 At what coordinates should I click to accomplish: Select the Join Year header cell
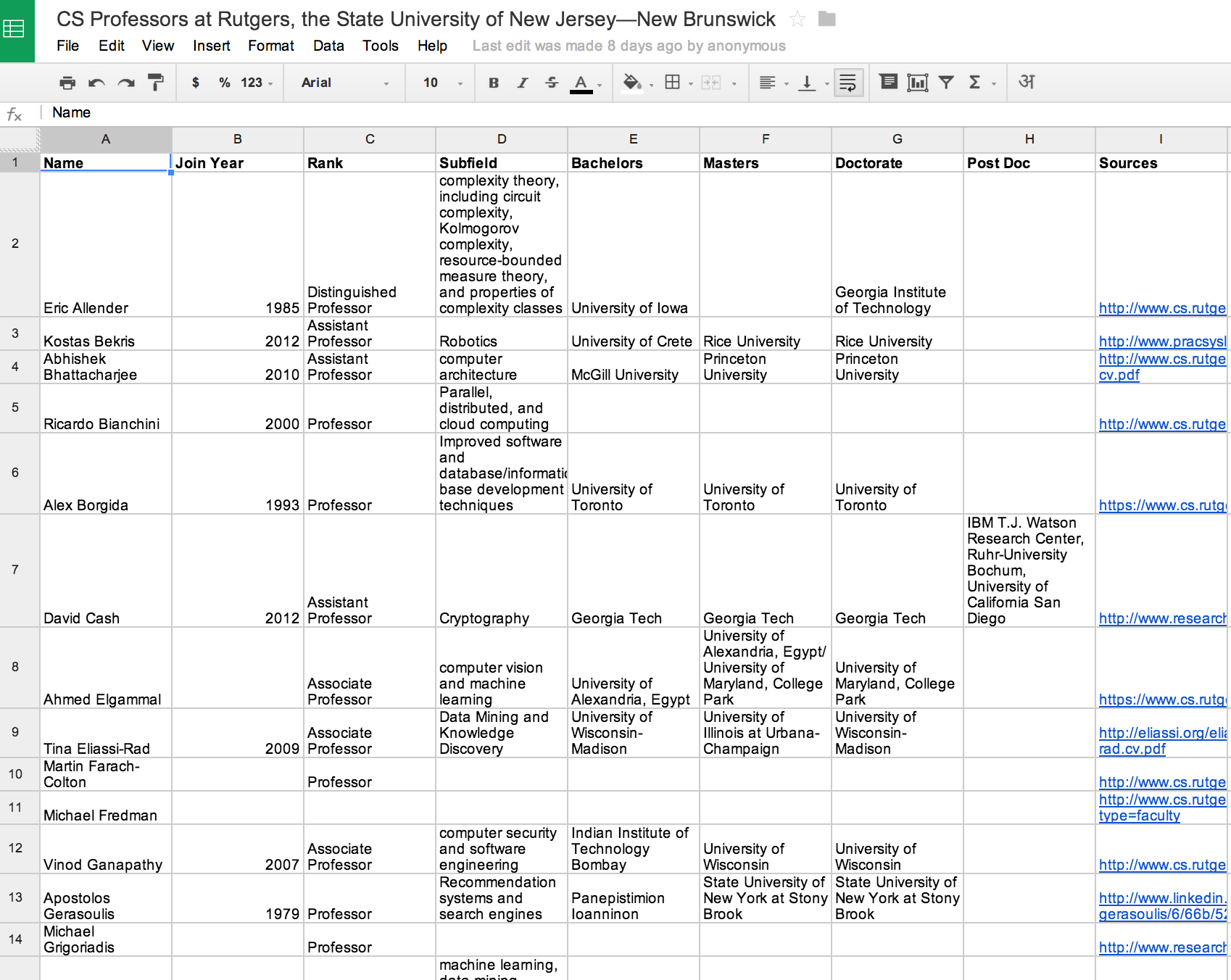[x=238, y=162]
